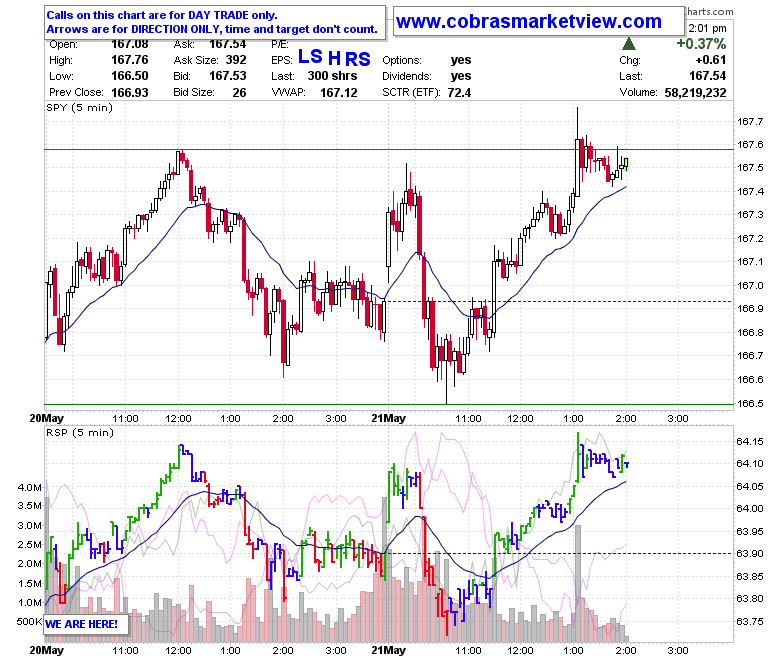
Task: Select the 'WE ARE HERE!' label box
Action: (87, 624)
